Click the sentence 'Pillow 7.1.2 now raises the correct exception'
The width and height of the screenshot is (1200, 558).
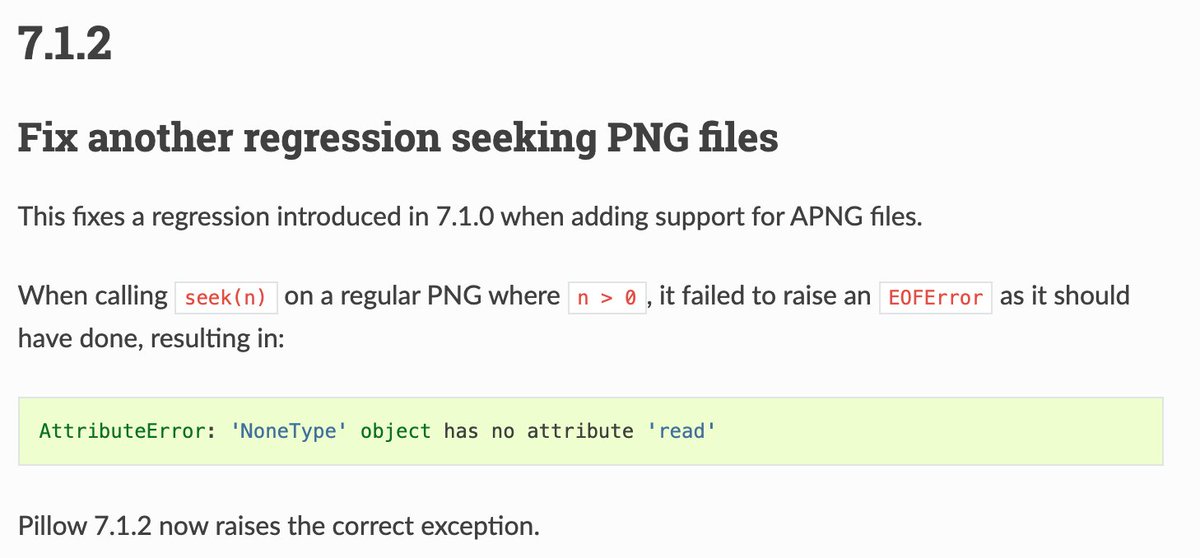tap(279, 525)
